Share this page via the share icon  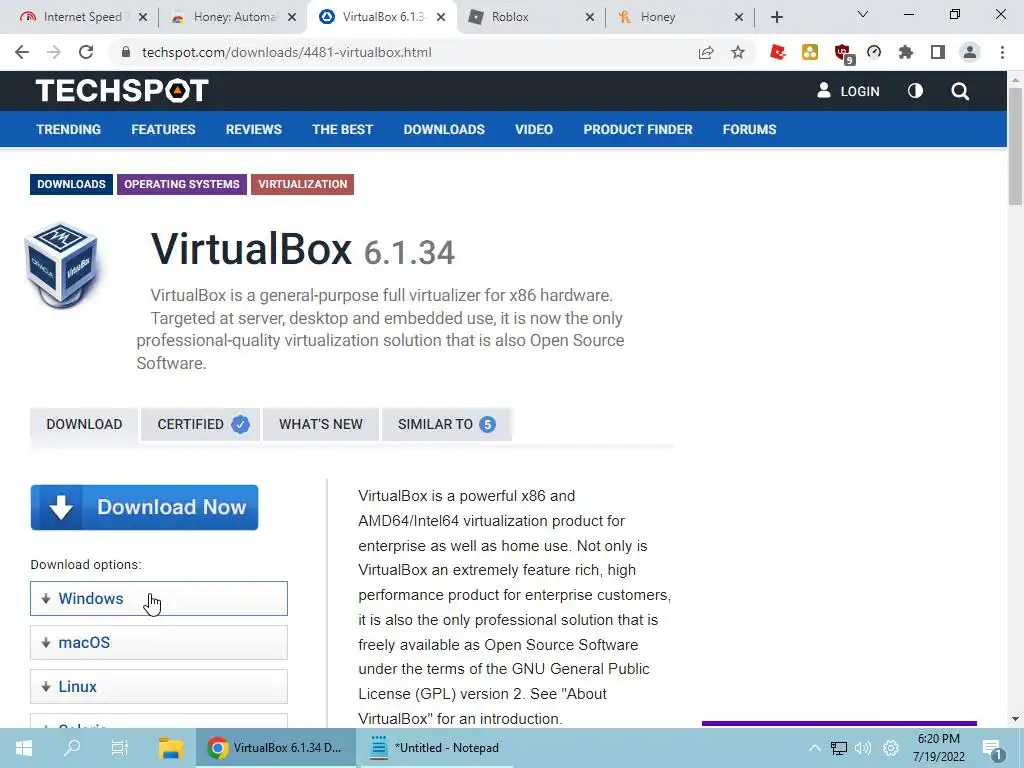tap(706, 52)
